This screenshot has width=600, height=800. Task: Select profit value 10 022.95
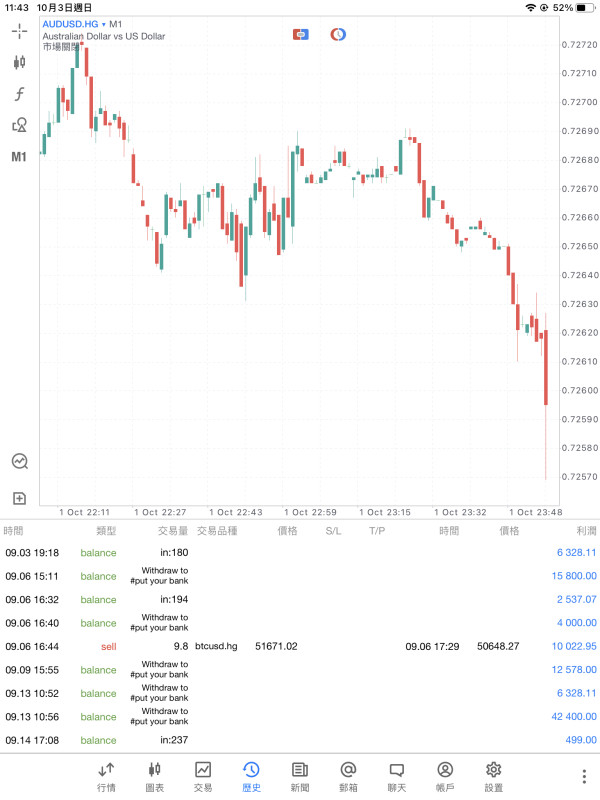tap(574, 646)
